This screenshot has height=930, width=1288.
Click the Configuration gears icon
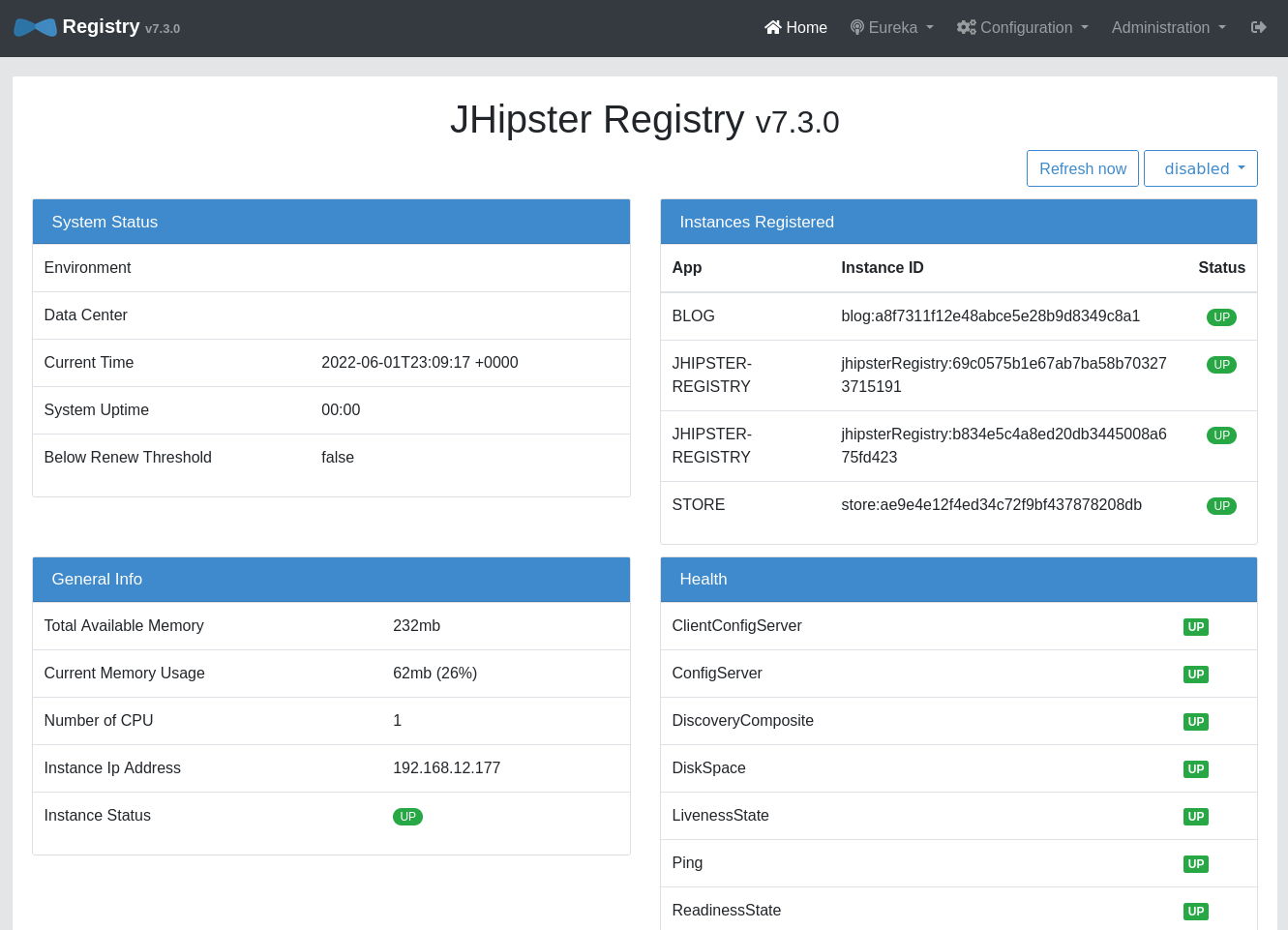click(966, 27)
